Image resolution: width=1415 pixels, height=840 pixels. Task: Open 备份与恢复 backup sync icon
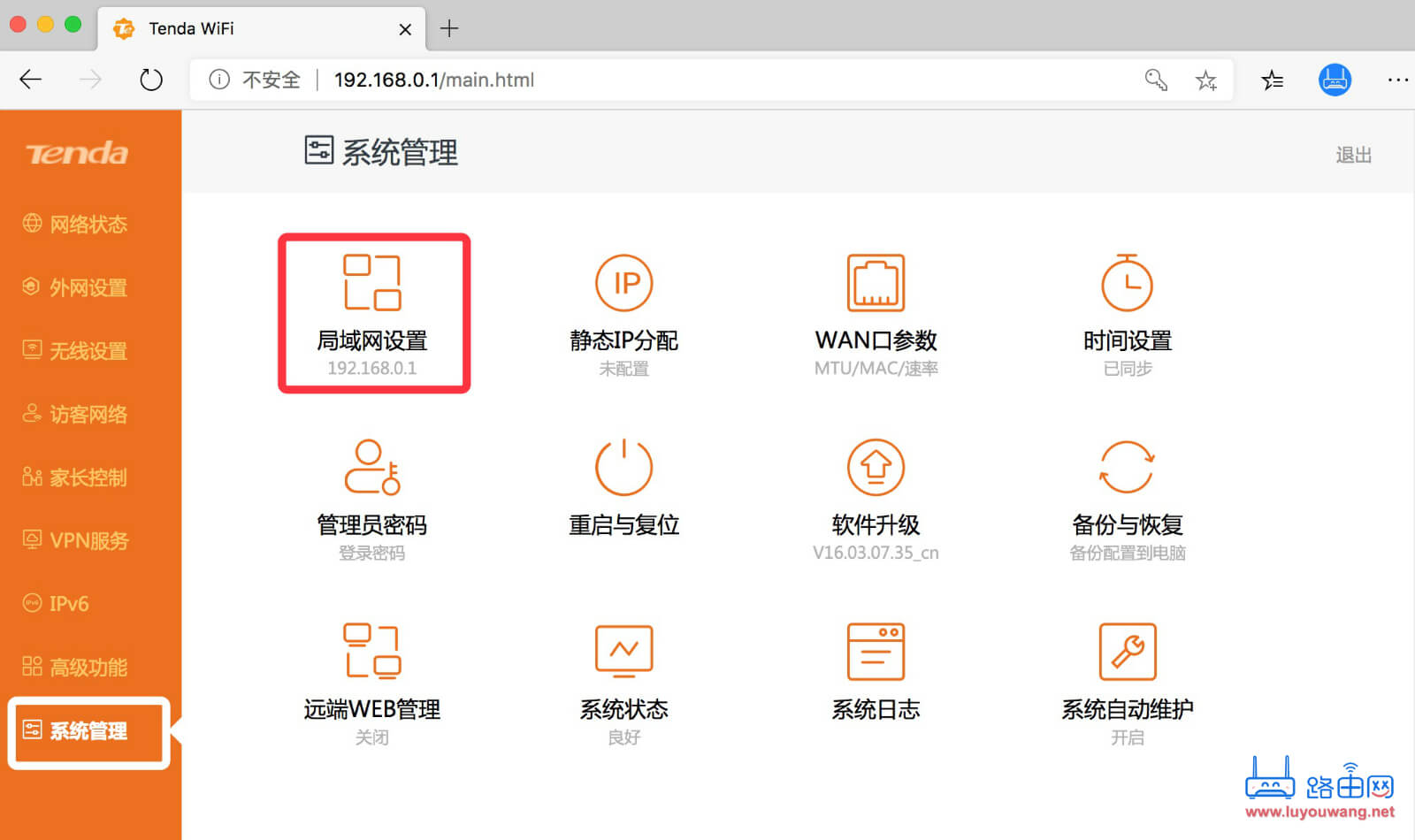(1127, 467)
